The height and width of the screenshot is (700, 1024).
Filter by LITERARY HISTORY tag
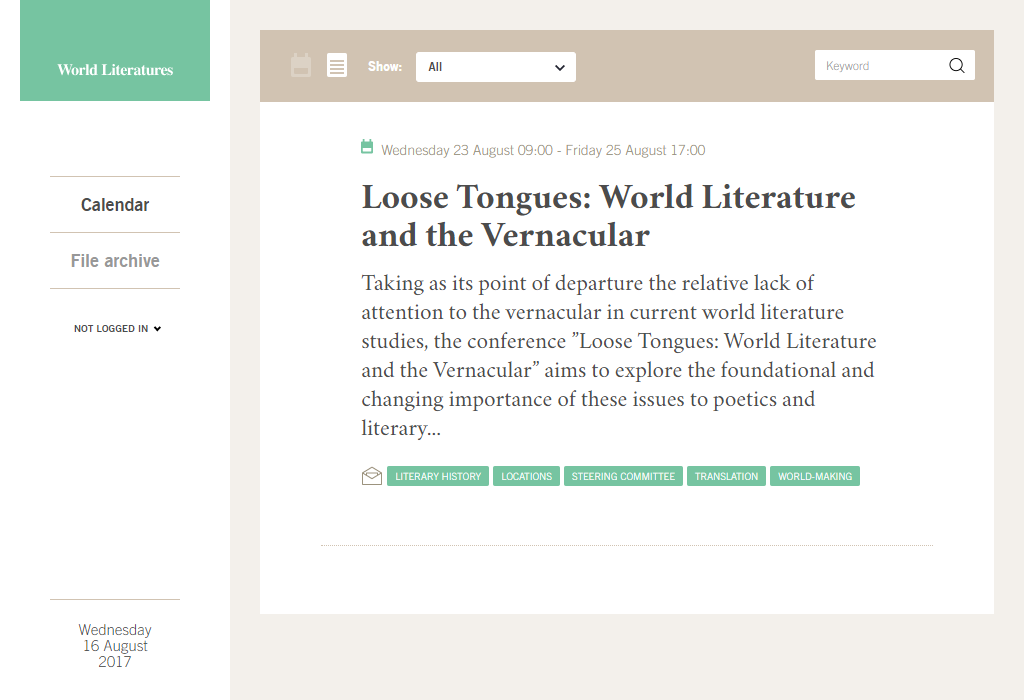point(438,476)
